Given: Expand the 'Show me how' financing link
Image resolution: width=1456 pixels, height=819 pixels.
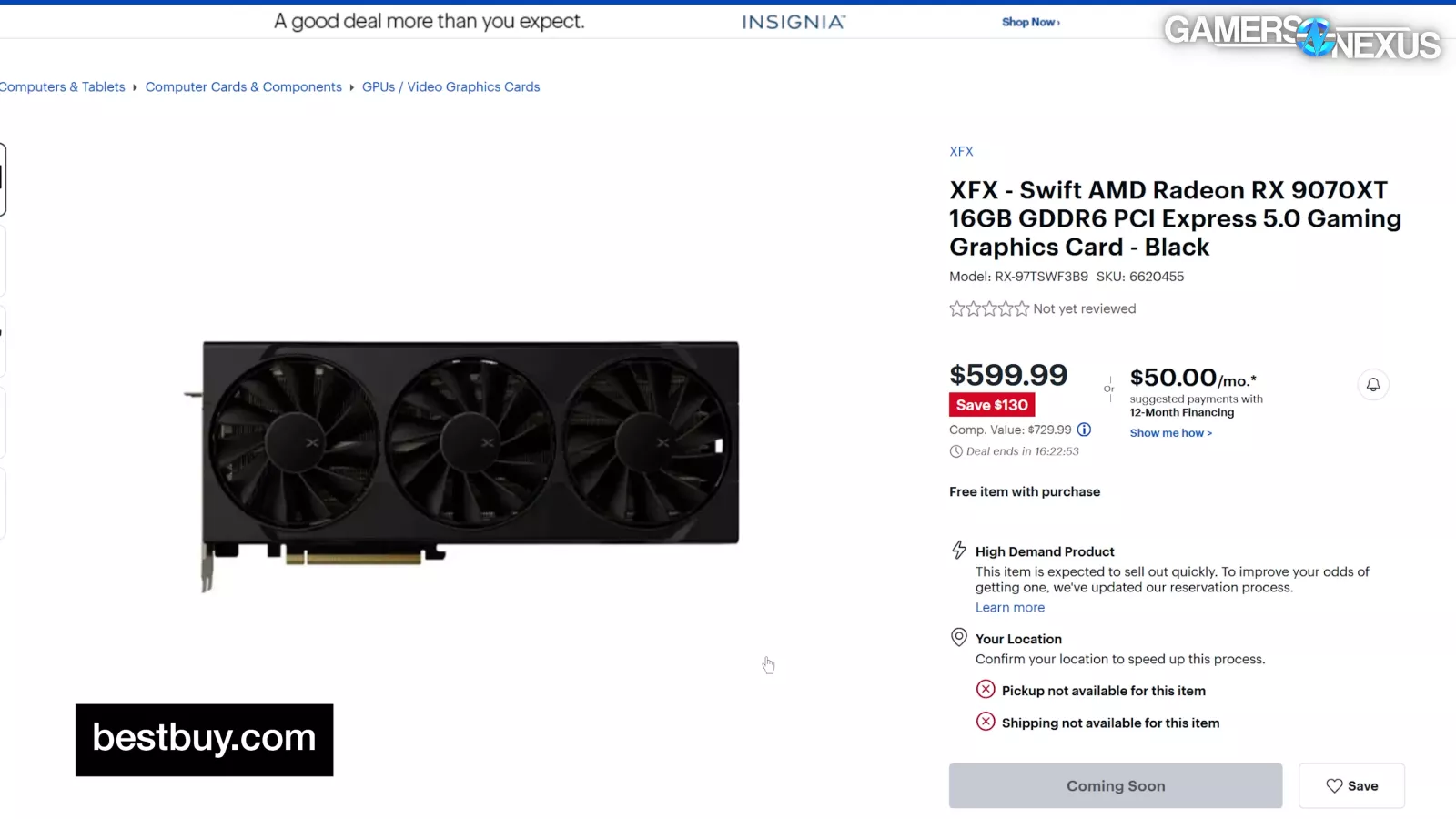Looking at the screenshot, I should point(1171,433).
